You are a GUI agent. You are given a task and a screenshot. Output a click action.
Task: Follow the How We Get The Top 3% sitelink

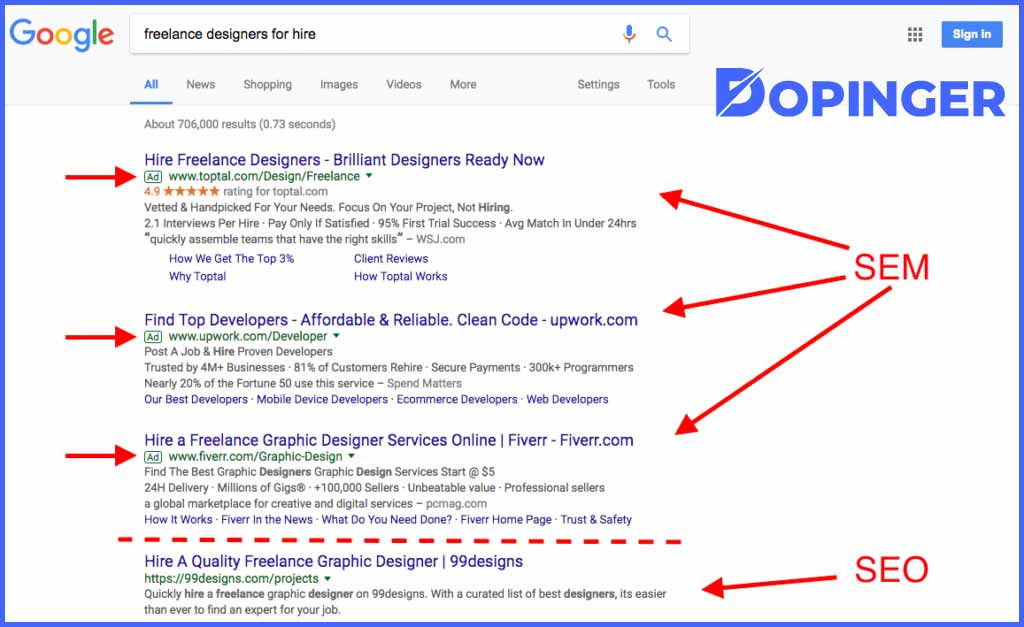pos(232,259)
